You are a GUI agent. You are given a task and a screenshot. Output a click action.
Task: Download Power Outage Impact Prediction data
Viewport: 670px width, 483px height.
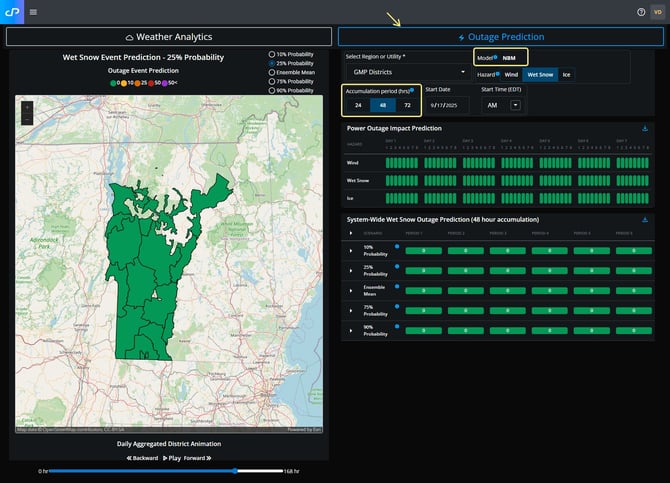(x=645, y=129)
